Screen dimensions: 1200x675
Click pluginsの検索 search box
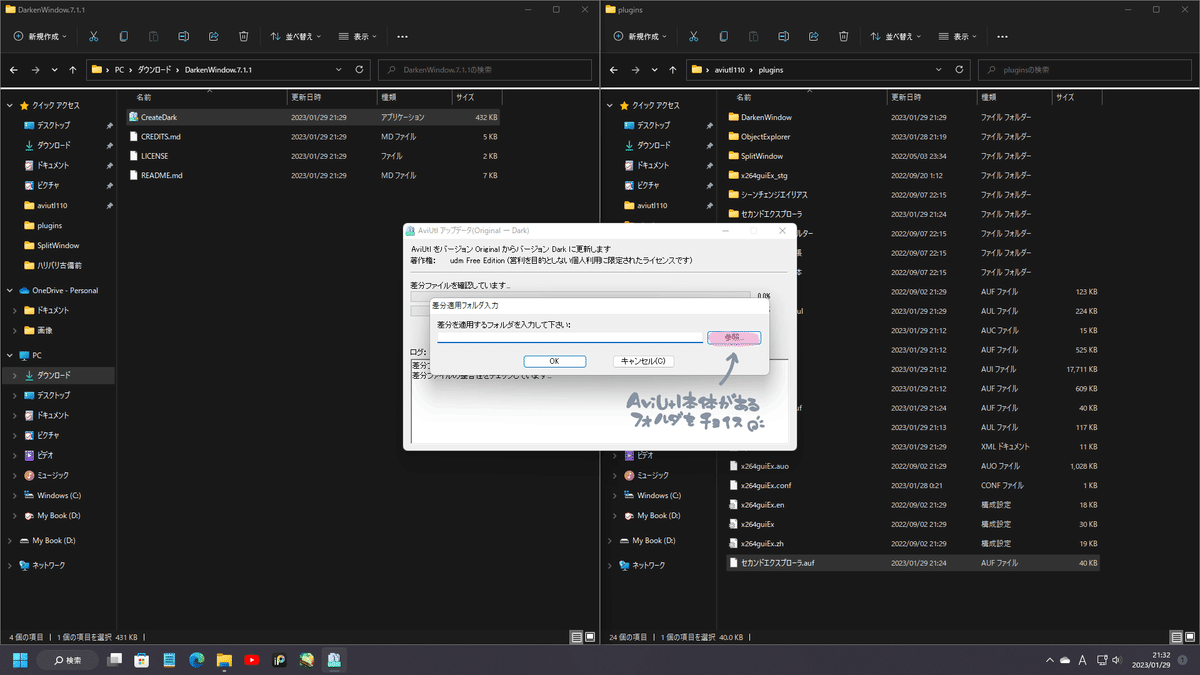[1085, 70]
